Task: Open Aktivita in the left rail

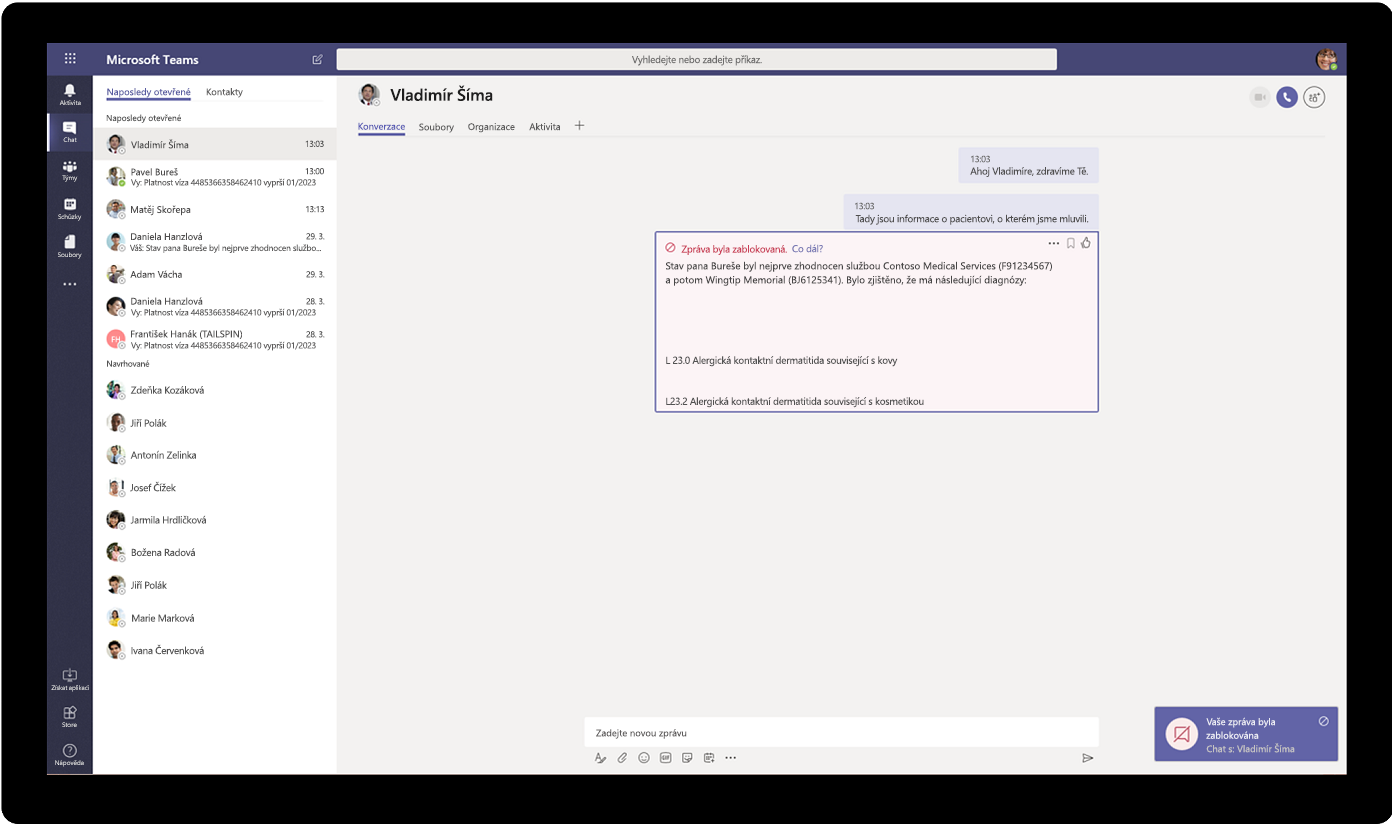Action: 70,95
